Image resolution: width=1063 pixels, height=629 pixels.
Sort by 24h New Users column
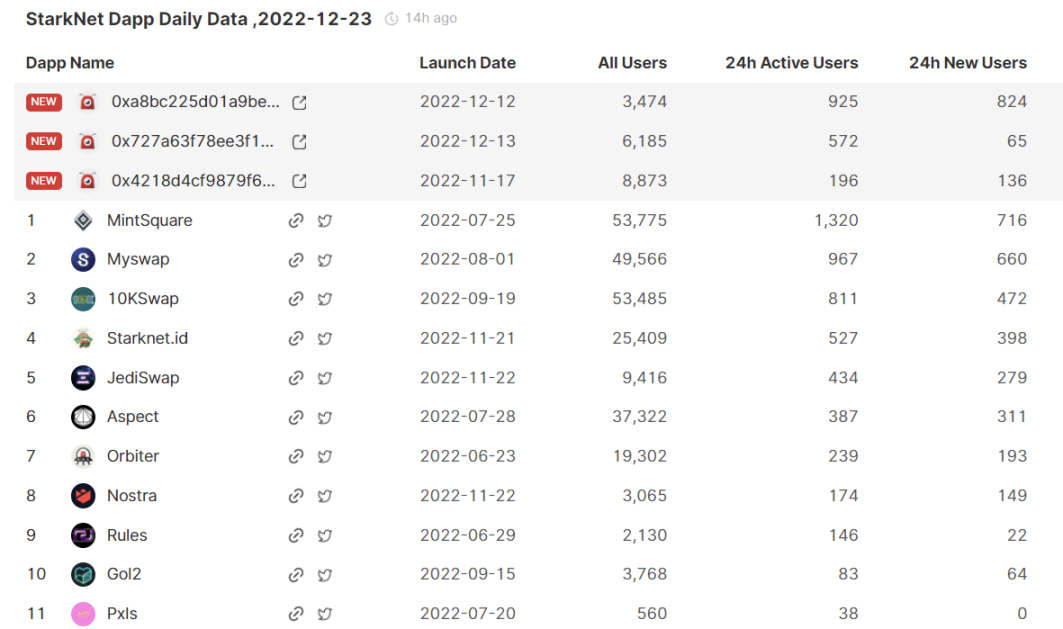[967, 63]
